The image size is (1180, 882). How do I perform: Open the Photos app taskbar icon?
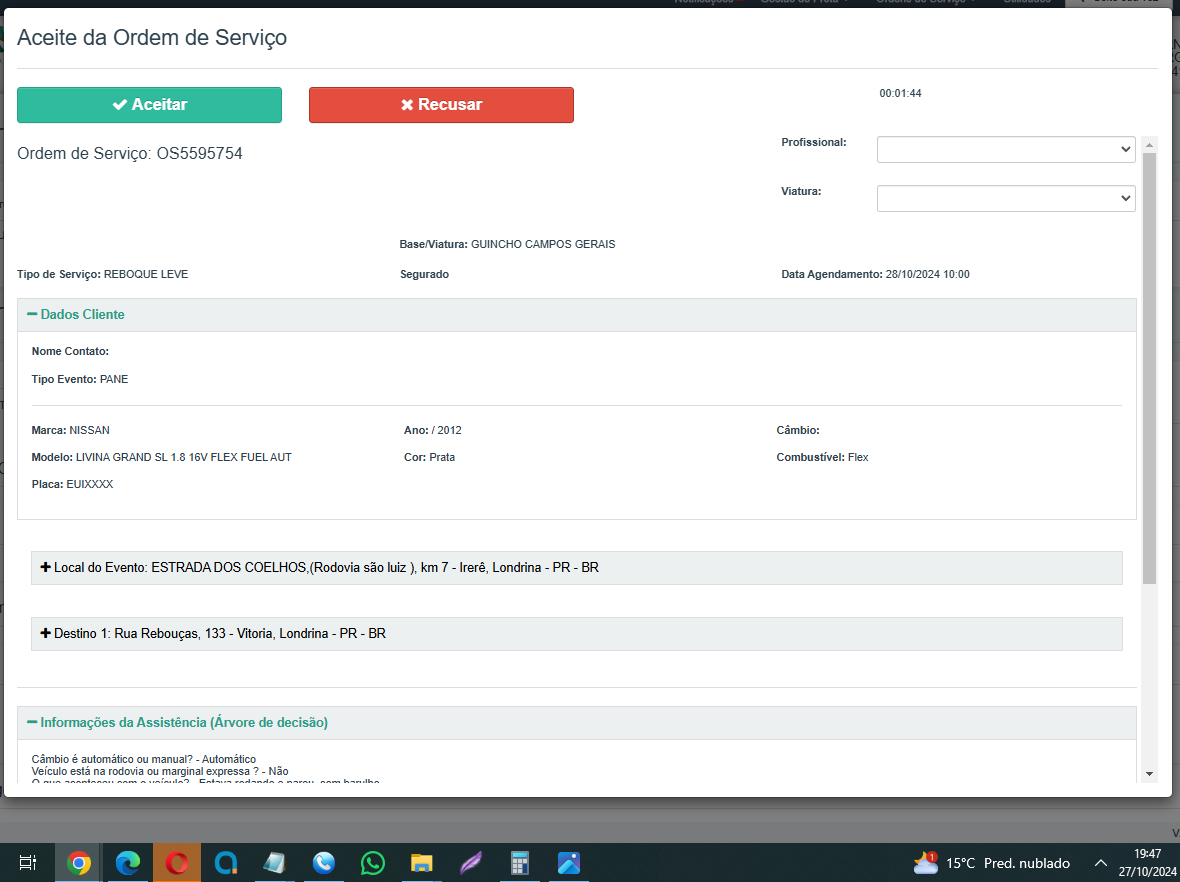point(568,863)
